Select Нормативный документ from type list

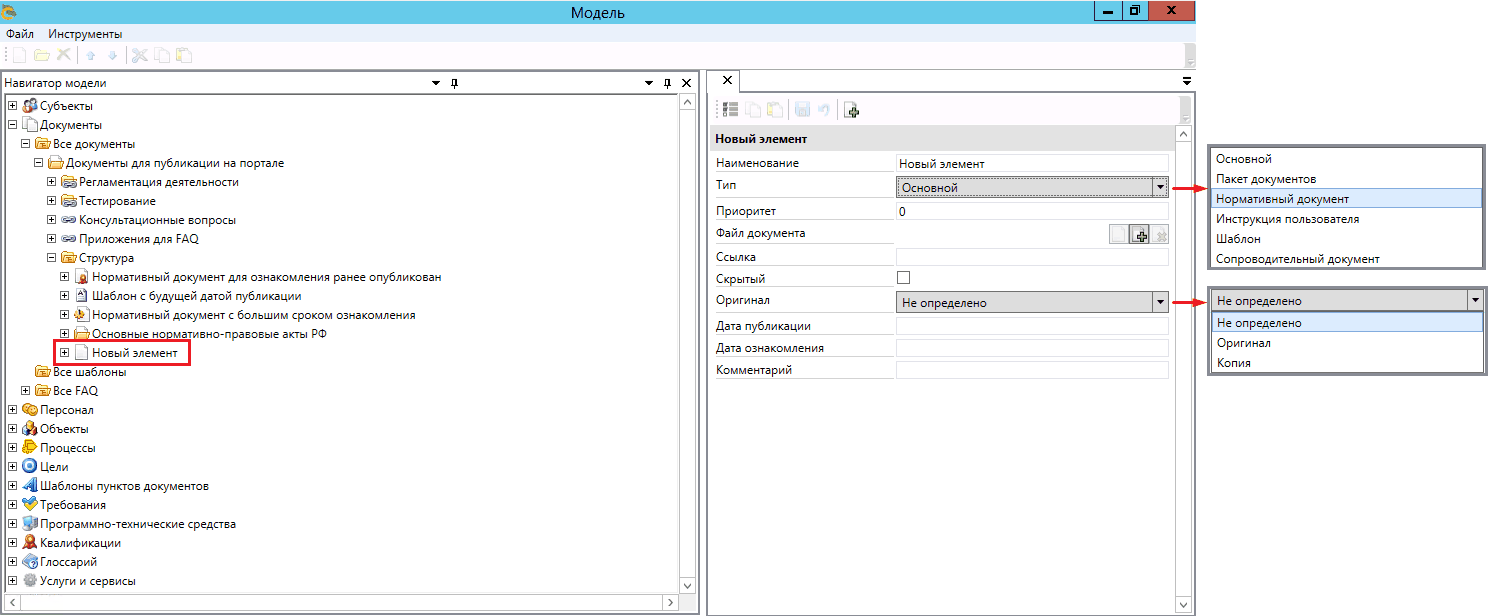point(1282,199)
